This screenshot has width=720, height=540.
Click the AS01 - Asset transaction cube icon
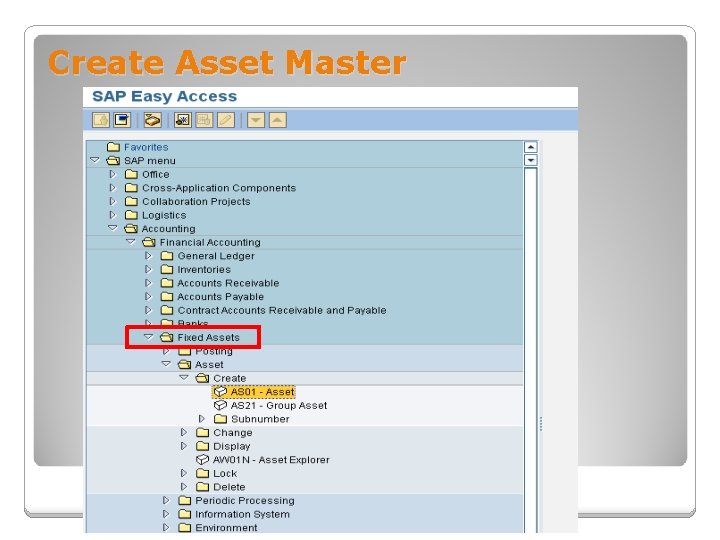click(220, 392)
